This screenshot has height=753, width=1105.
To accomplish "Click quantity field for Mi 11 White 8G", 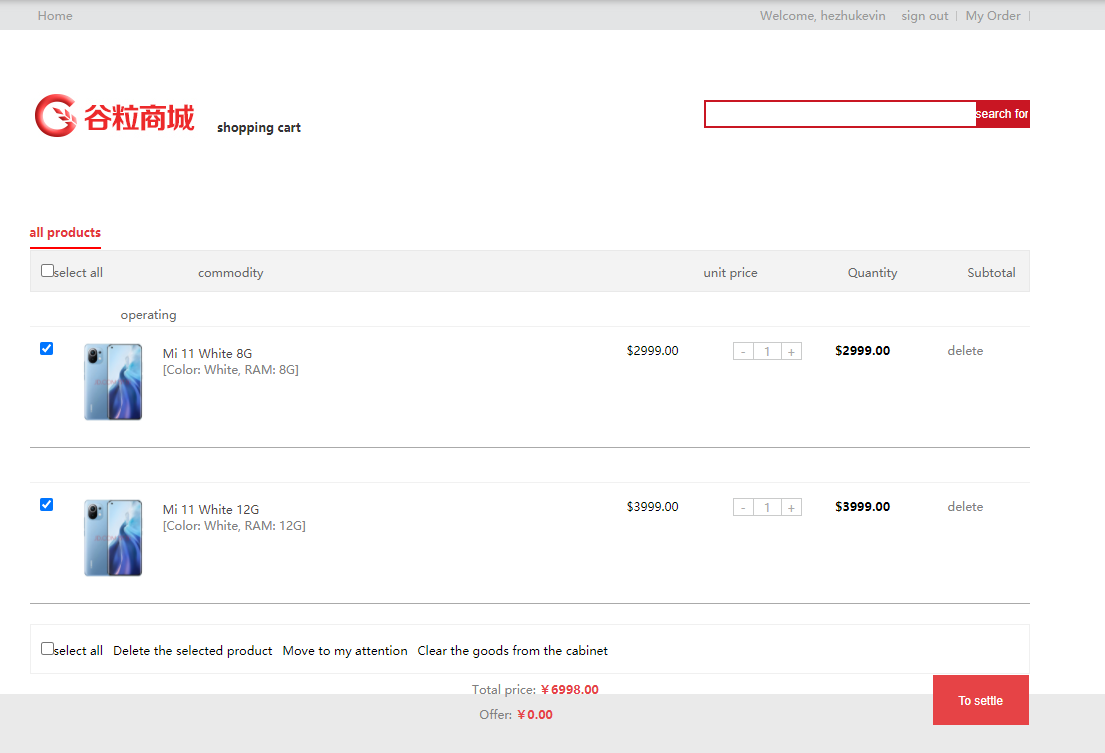I will tap(767, 351).
